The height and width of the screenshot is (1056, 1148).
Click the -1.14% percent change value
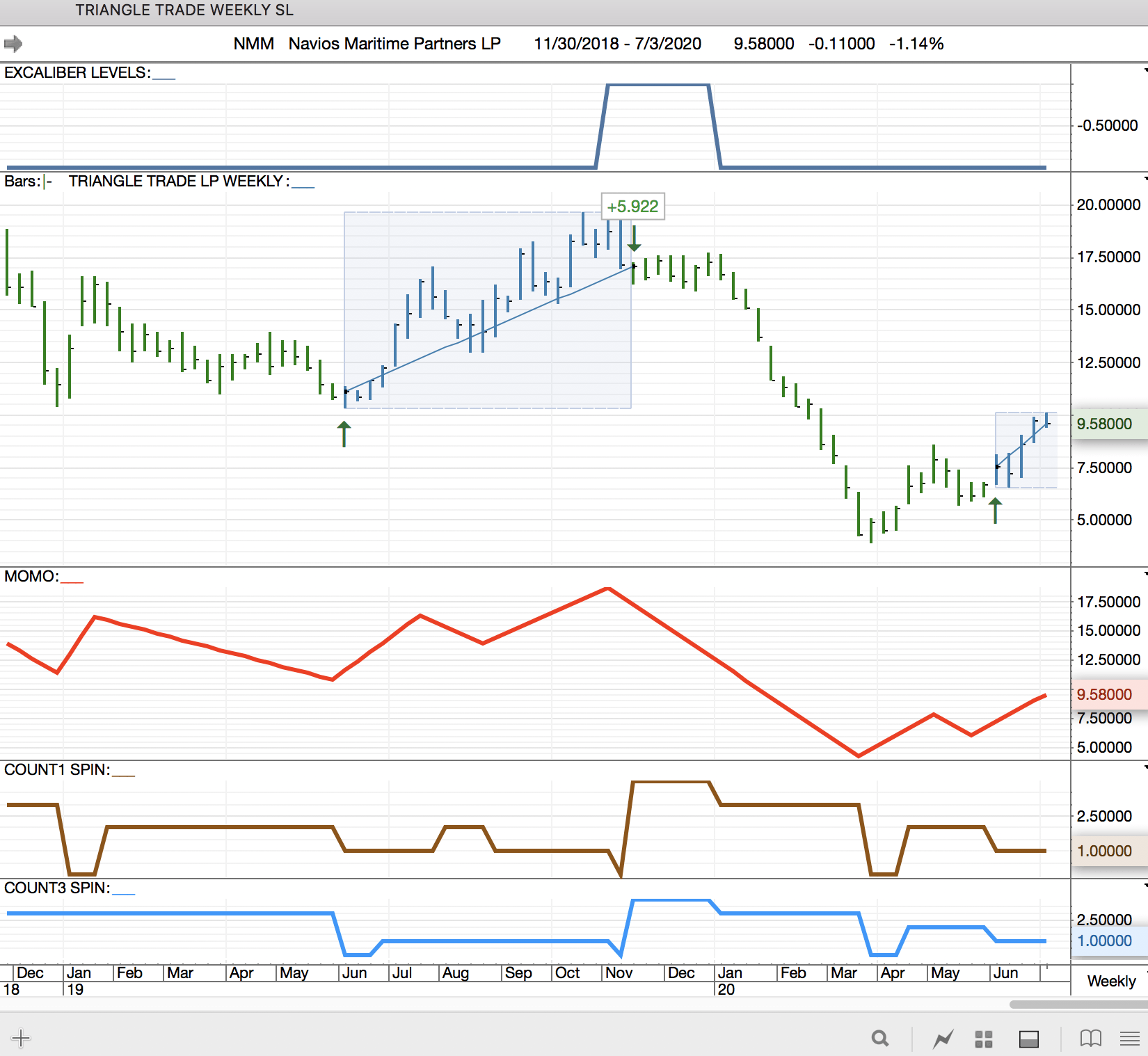click(x=916, y=44)
